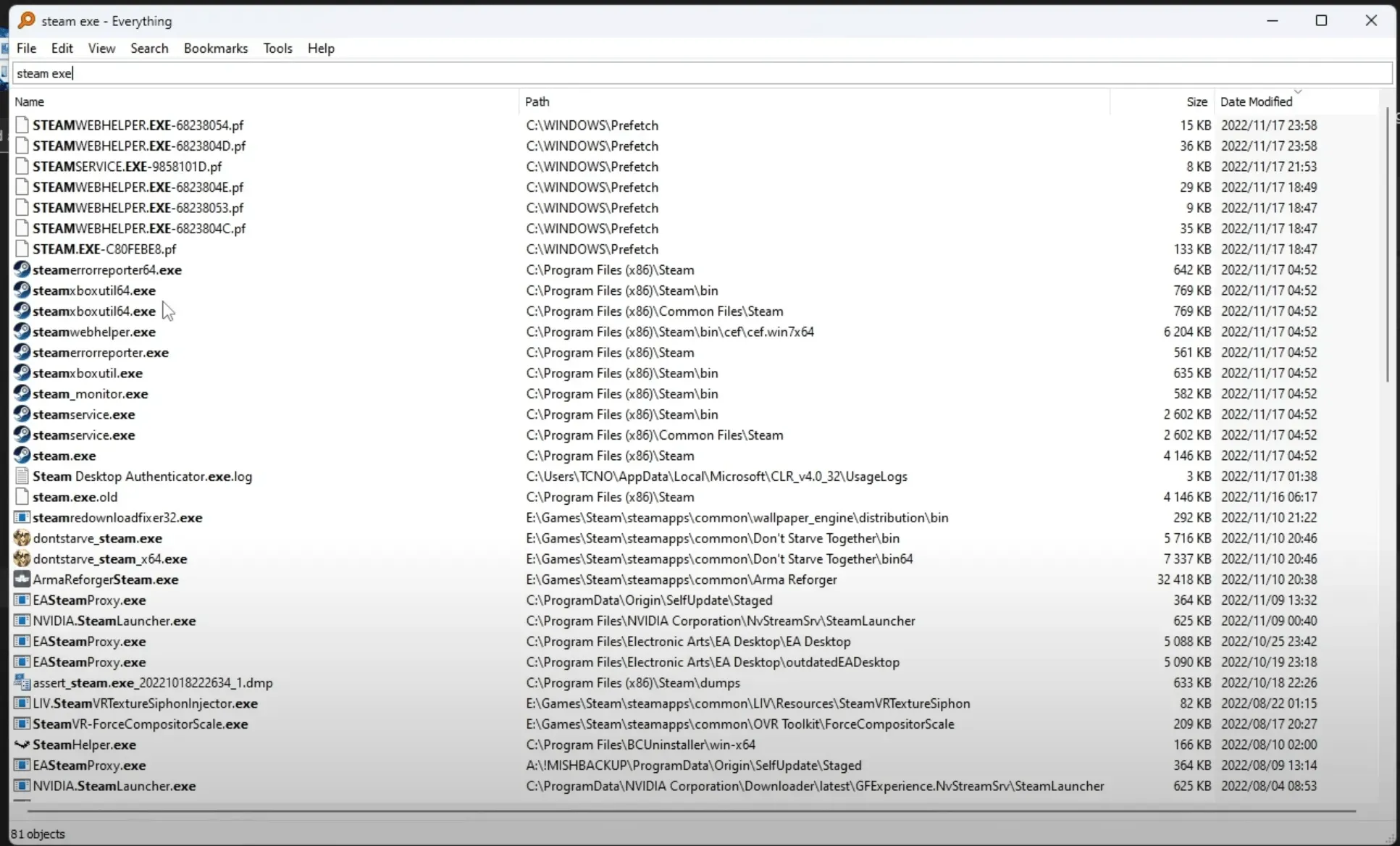Click the date '2022/11/16 06:17'
Screen dimensions: 1400x846
coord(1269,497)
